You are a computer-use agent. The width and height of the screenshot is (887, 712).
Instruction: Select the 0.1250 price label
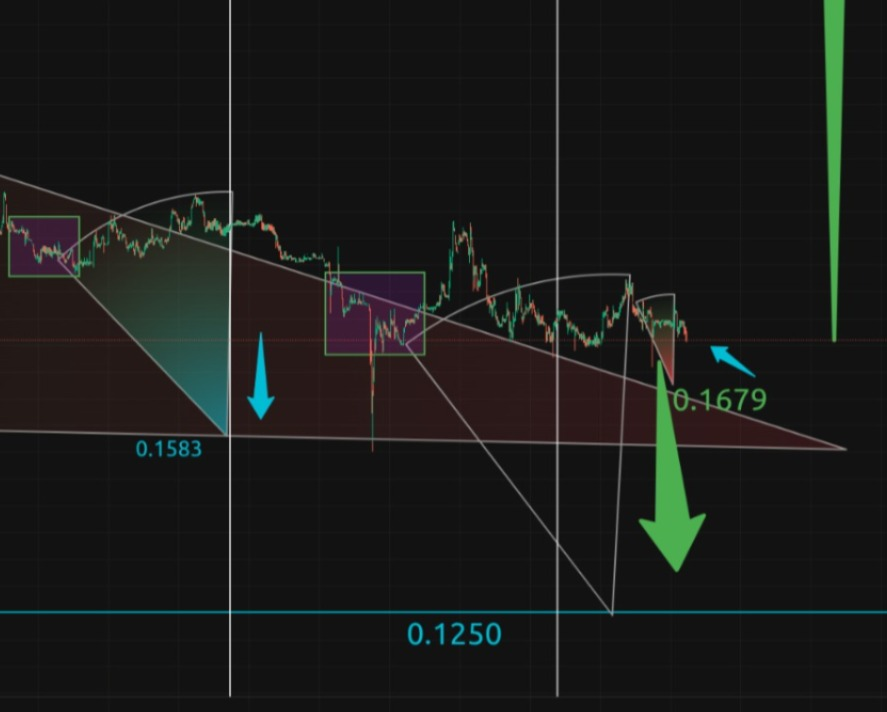(454, 634)
